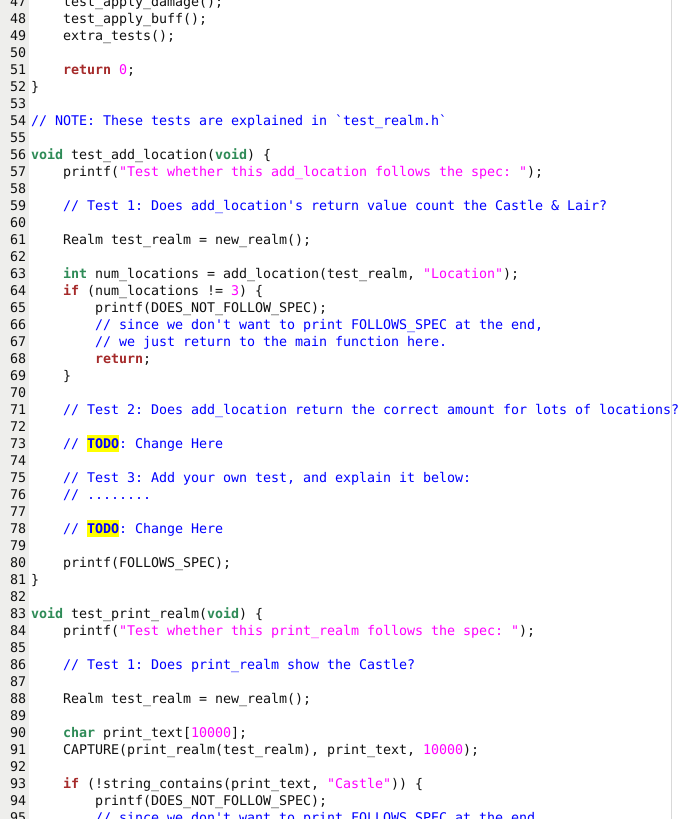Click on the 'extra_tests();' line
Viewport: 689px width, 819px height.
coord(118,36)
